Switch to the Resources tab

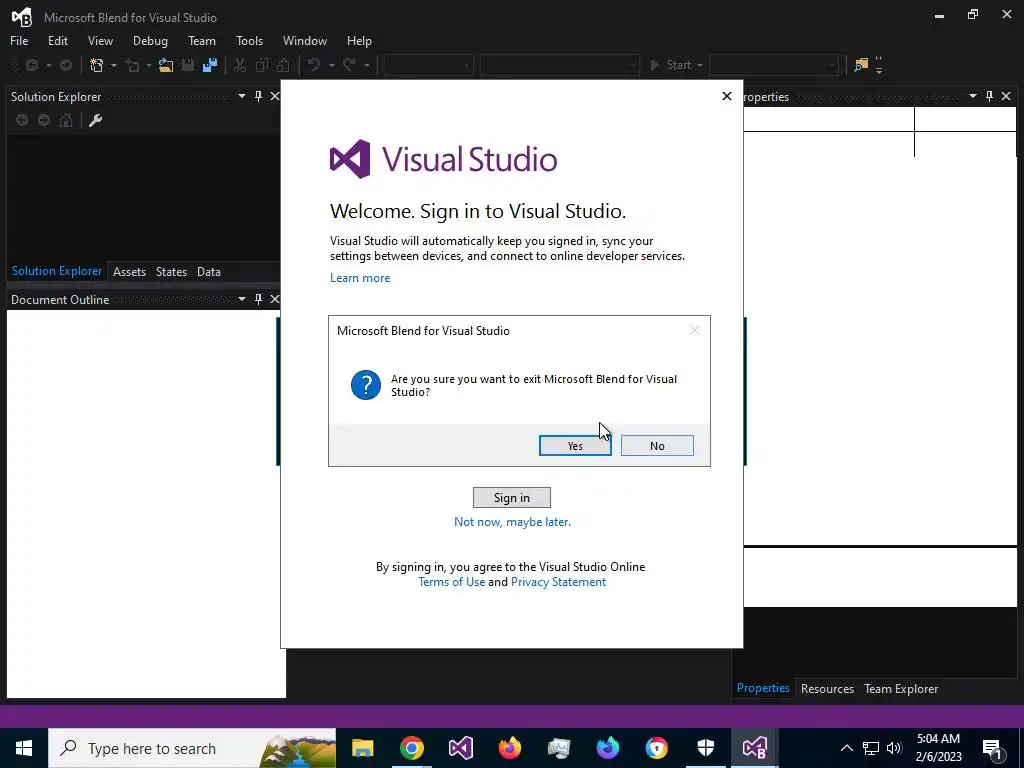827,688
